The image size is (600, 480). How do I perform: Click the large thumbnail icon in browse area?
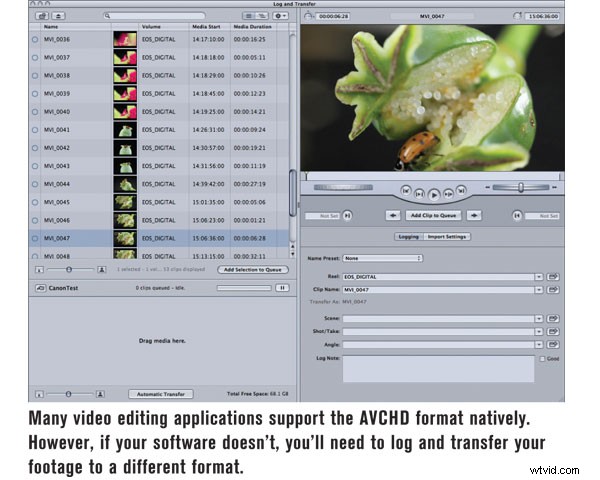(101, 270)
